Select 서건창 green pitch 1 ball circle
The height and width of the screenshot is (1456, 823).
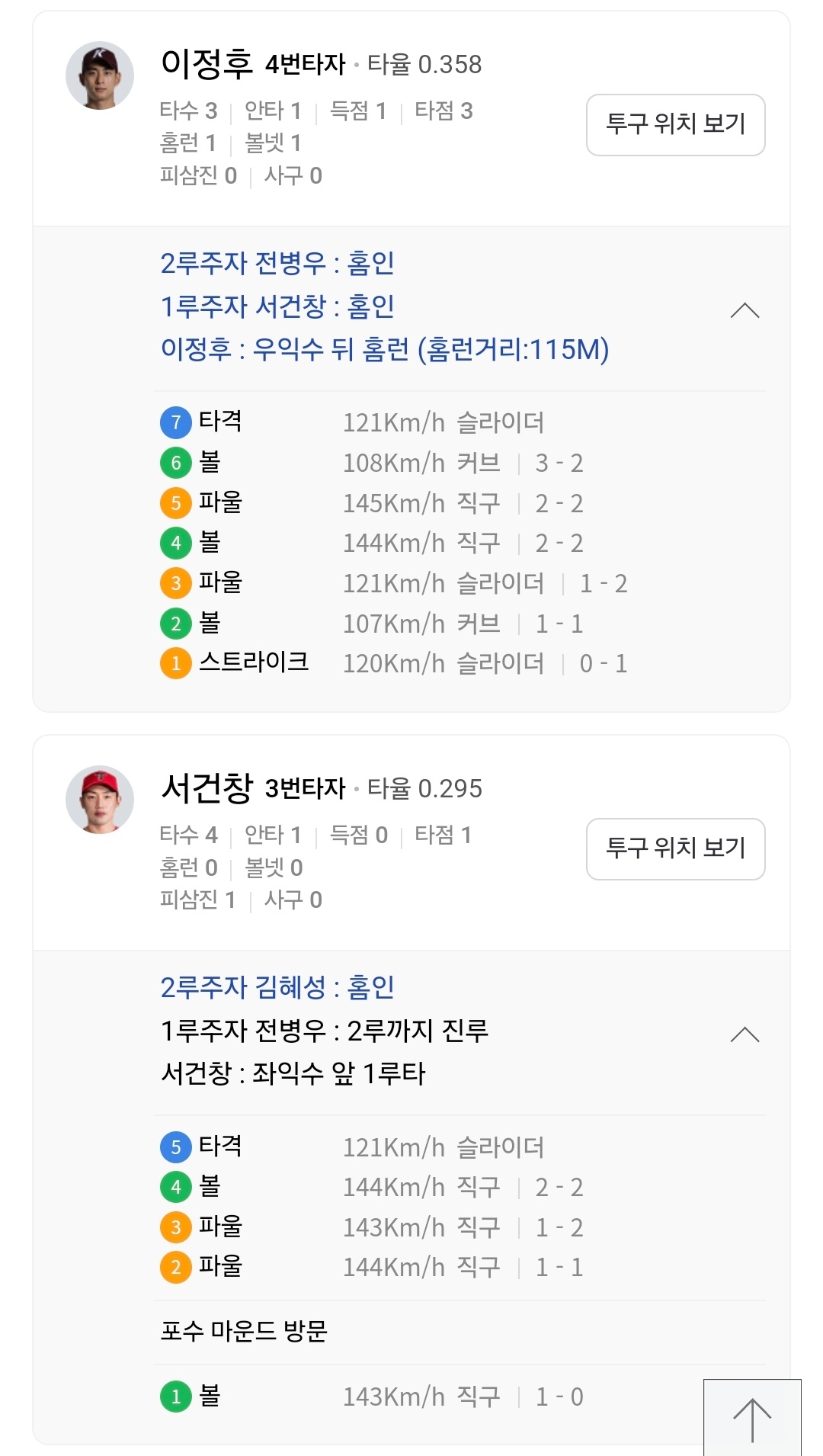[x=175, y=1397]
